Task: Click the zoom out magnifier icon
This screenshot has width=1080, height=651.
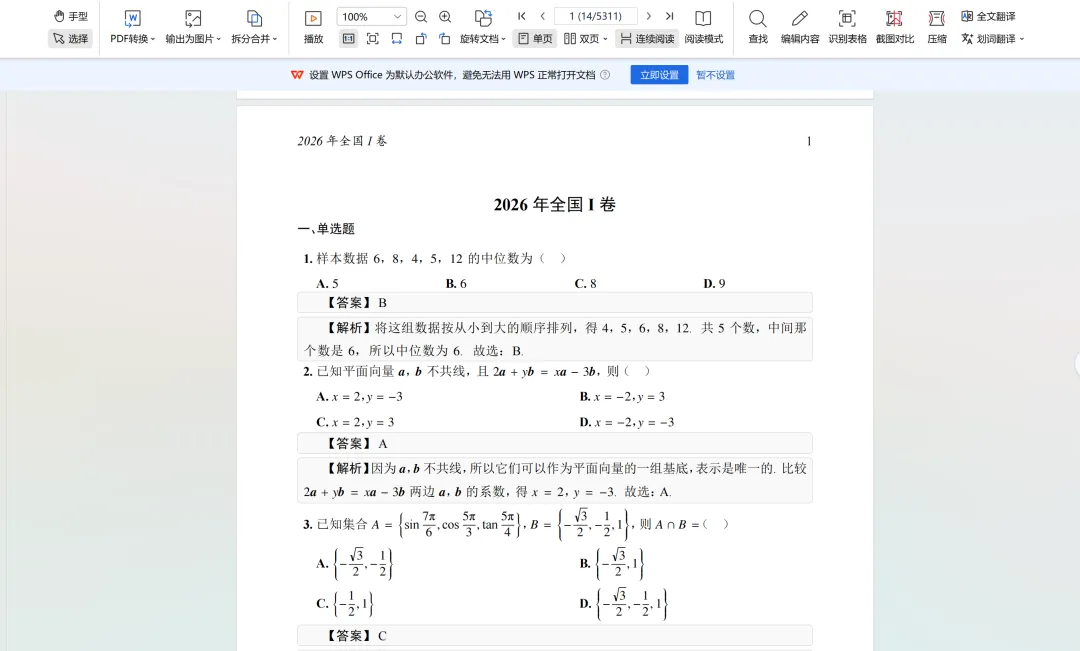Action: click(421, 17)
